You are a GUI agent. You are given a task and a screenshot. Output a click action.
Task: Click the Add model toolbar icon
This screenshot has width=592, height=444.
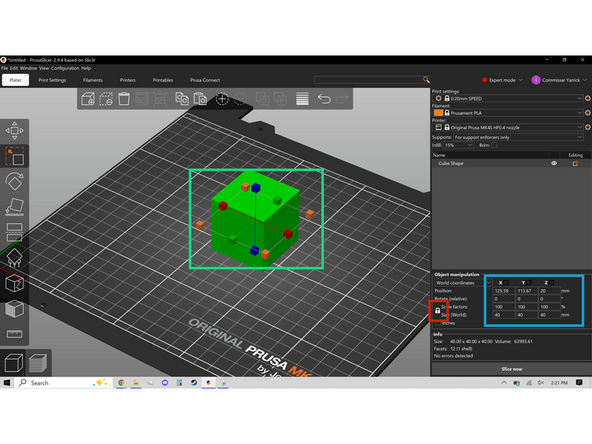click(88, 99)
